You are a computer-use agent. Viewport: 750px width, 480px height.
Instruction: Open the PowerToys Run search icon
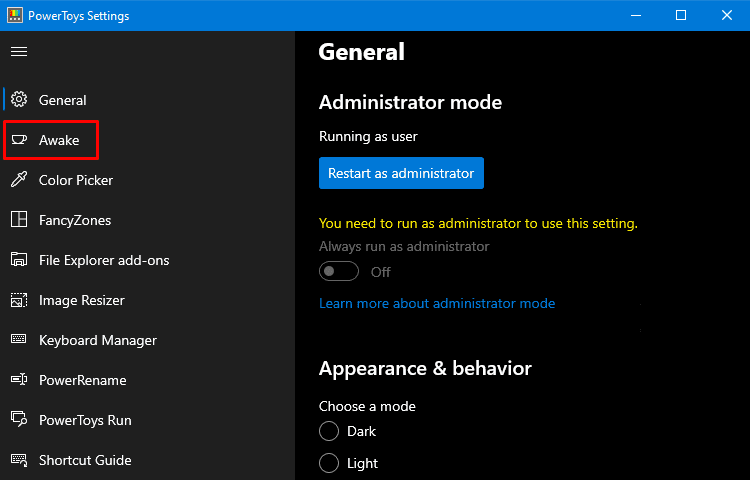click(19, 419)
